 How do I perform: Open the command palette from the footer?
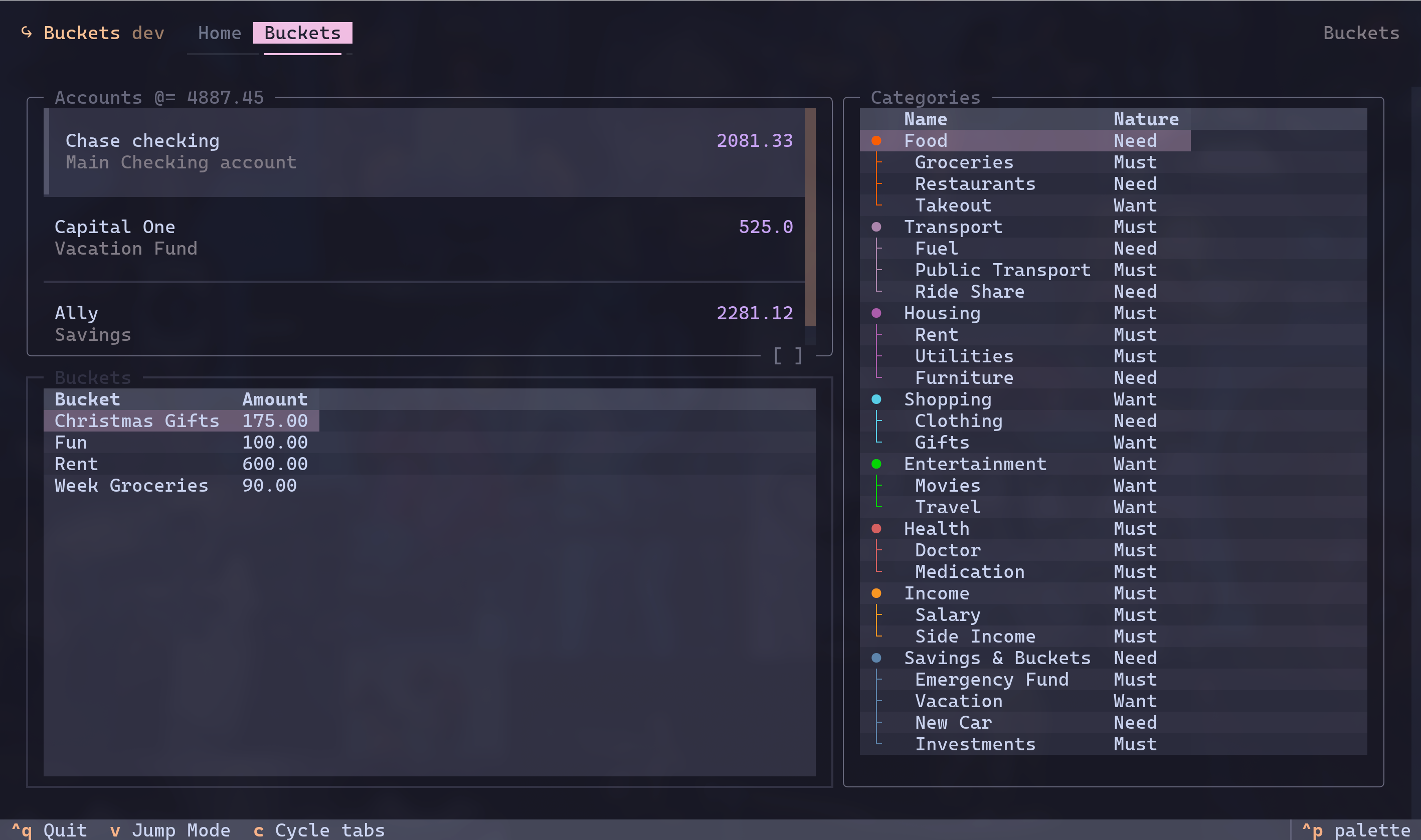pyautogui.click(x=1356, y=830)
